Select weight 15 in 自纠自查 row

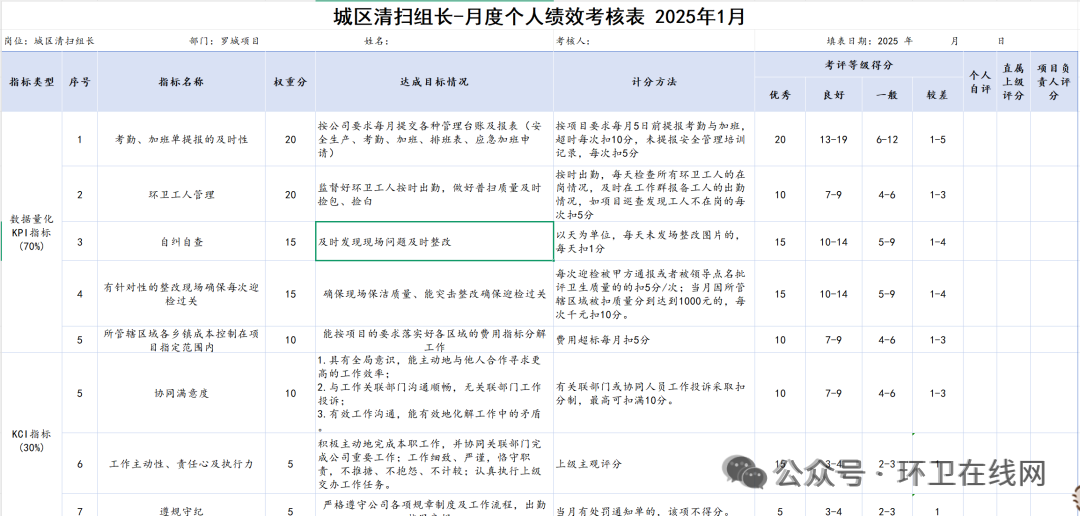[x=291, y=242]
